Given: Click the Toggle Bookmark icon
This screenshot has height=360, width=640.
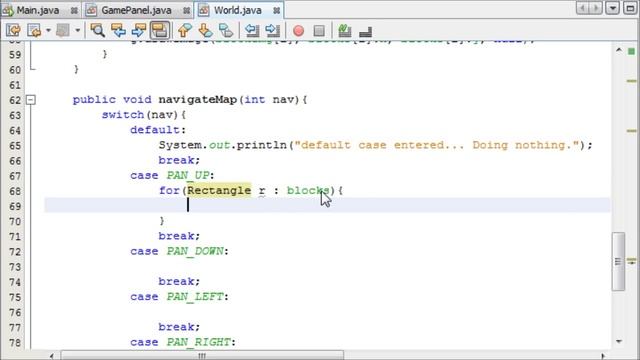Looking at the screenshot, I should click(226, 30).
